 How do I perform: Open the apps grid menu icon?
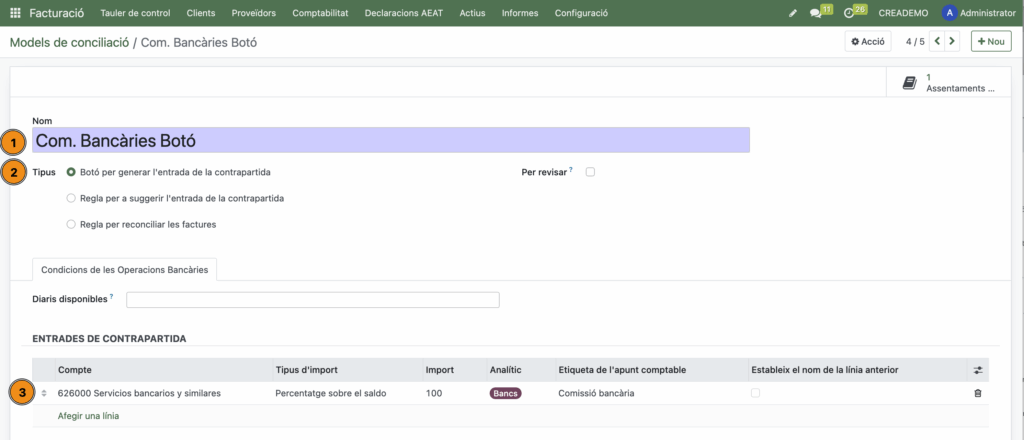tap(15, 13)
